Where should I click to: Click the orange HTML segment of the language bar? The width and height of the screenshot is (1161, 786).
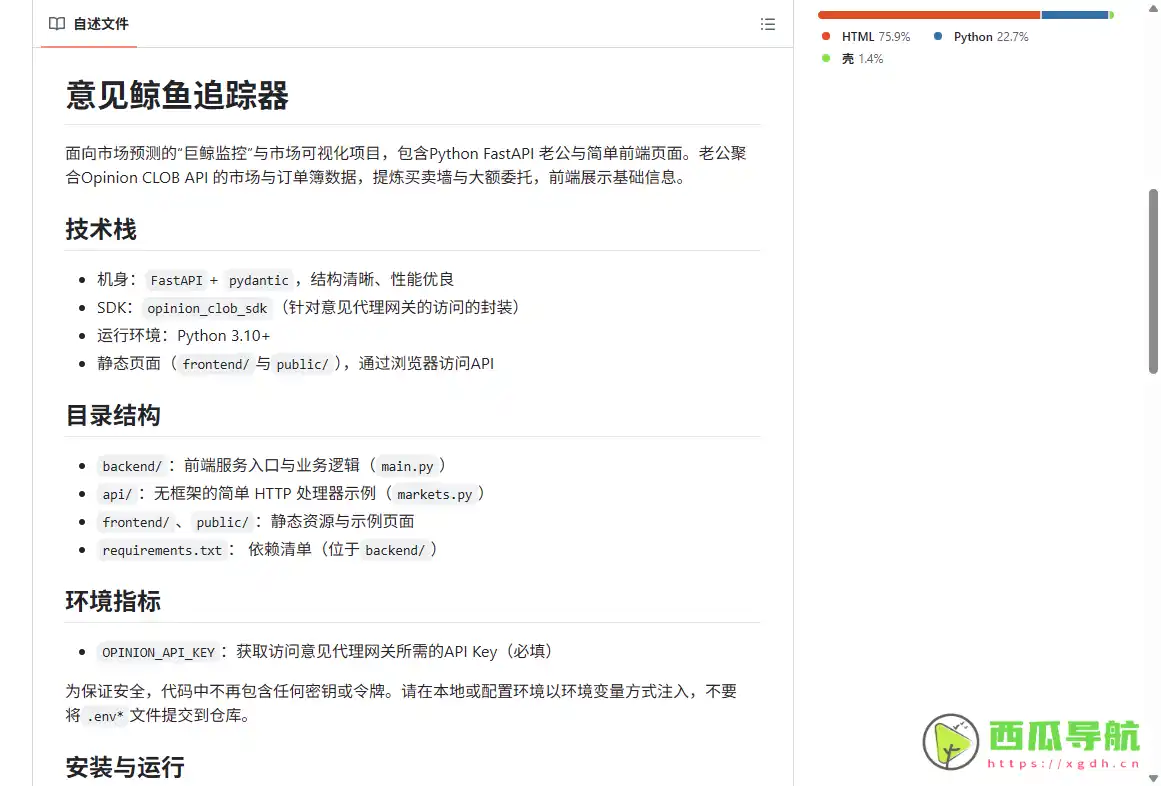click(x=928, y=14)
